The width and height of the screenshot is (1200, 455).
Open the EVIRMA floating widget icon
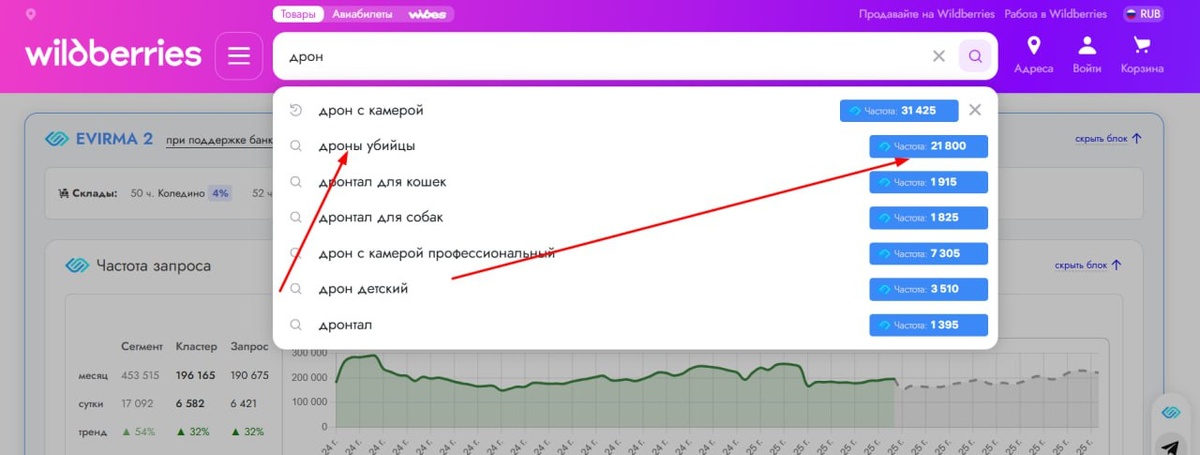(1169, 412)
